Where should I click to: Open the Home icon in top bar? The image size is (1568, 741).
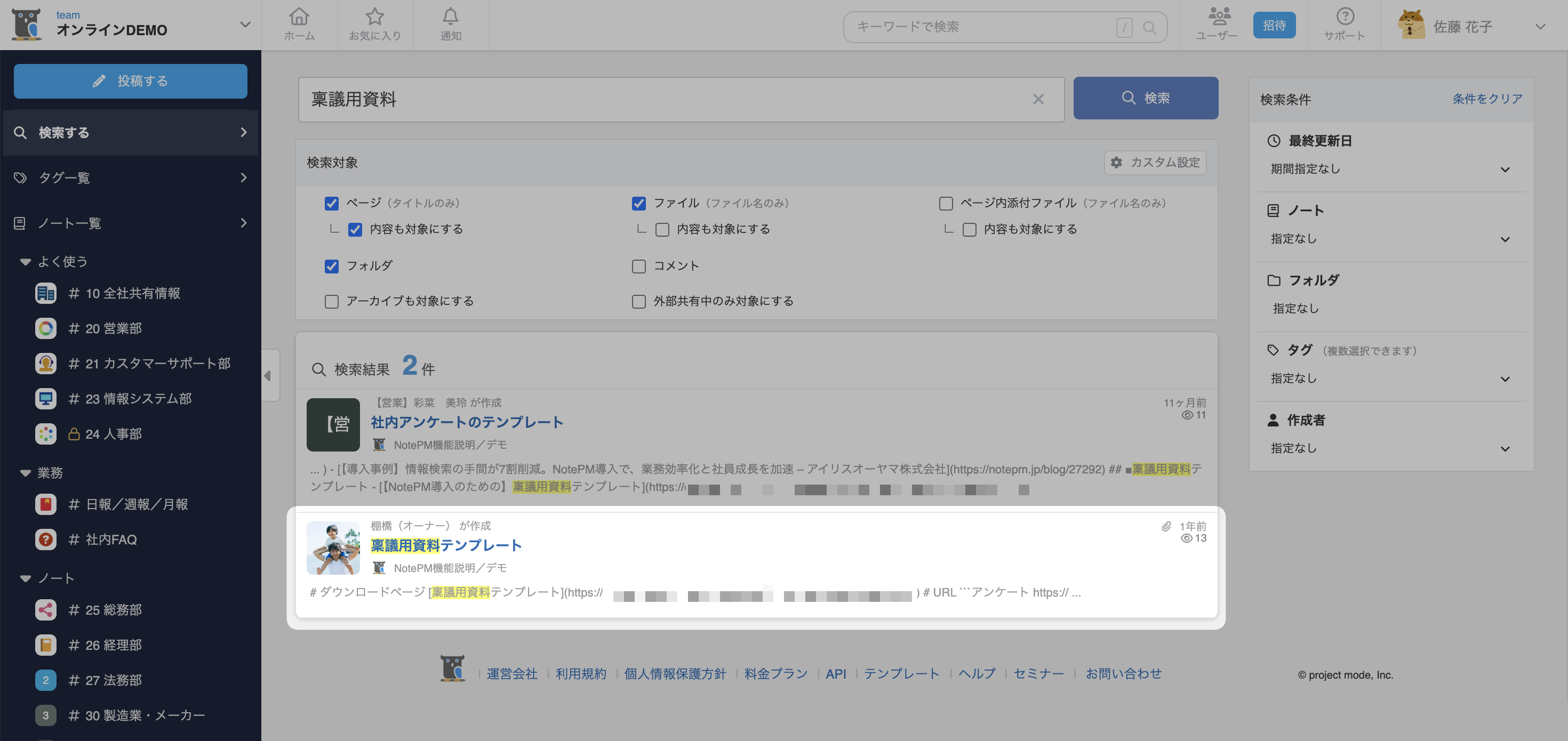click(299, 17)
